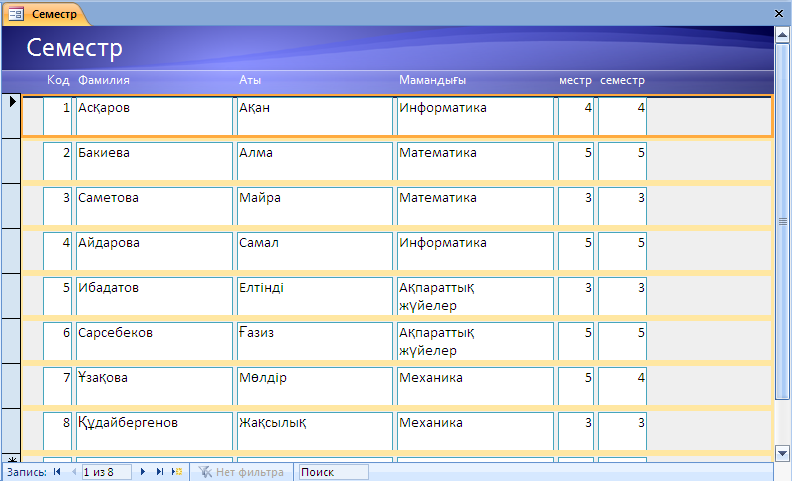The width and height of the screenshot is (792, 481).
Task: Click the last semester value in Асқаров's row
Action: pos(622,116)
